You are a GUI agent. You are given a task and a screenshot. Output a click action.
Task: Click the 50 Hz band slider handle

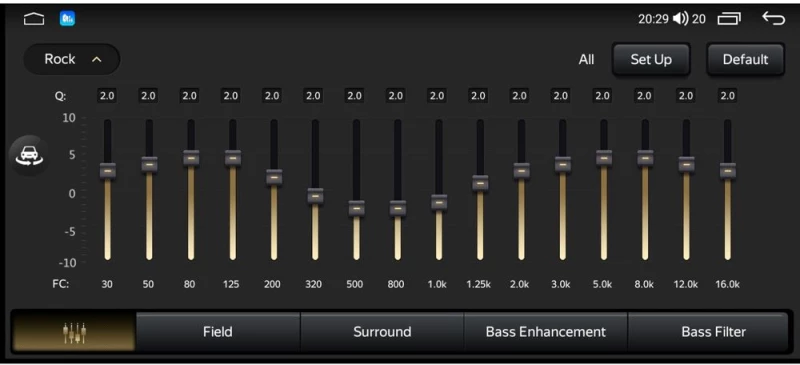tap(149, 164)
